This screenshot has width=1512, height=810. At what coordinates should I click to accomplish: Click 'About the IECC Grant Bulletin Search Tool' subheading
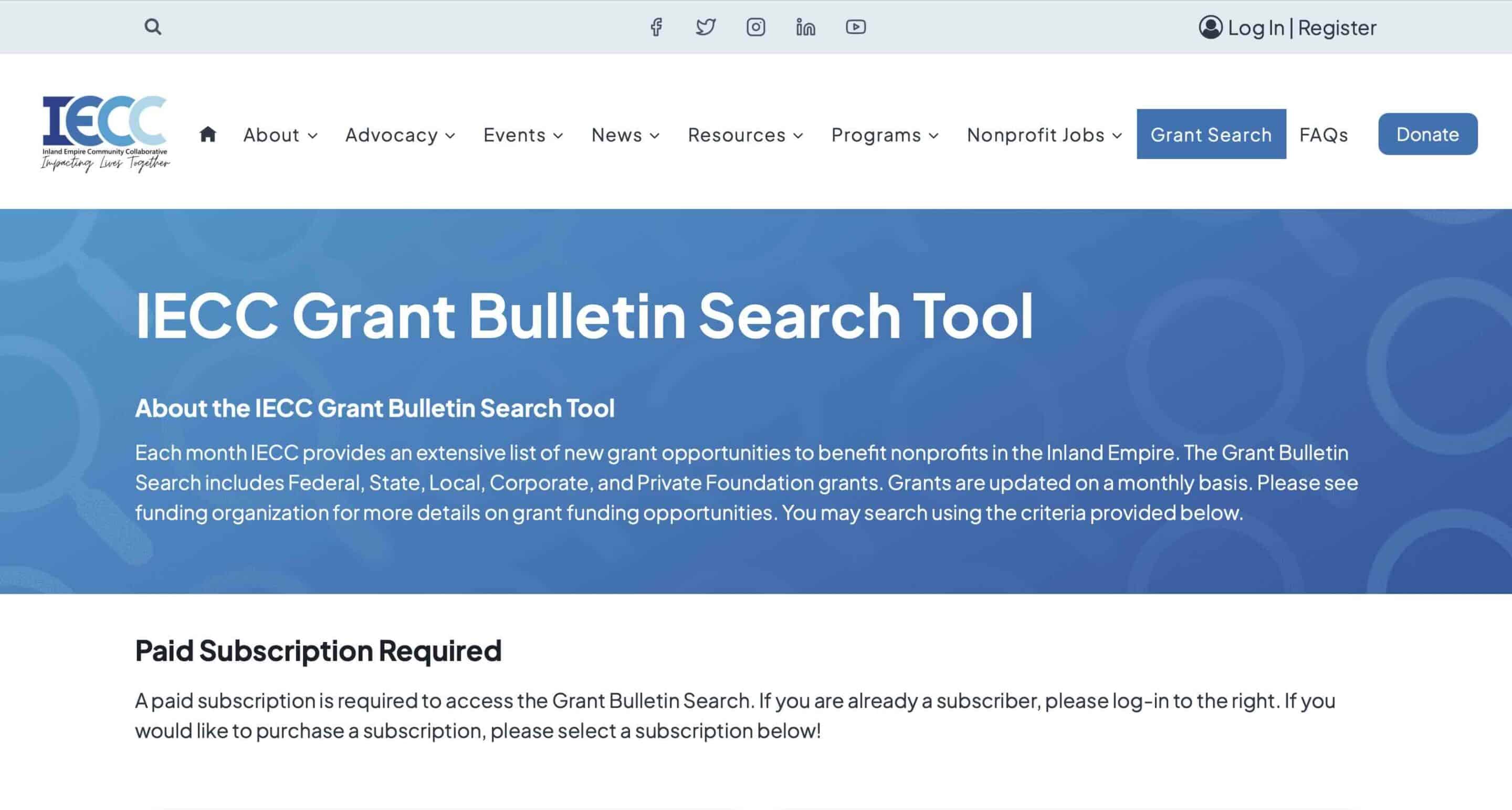tap(374, 408)
